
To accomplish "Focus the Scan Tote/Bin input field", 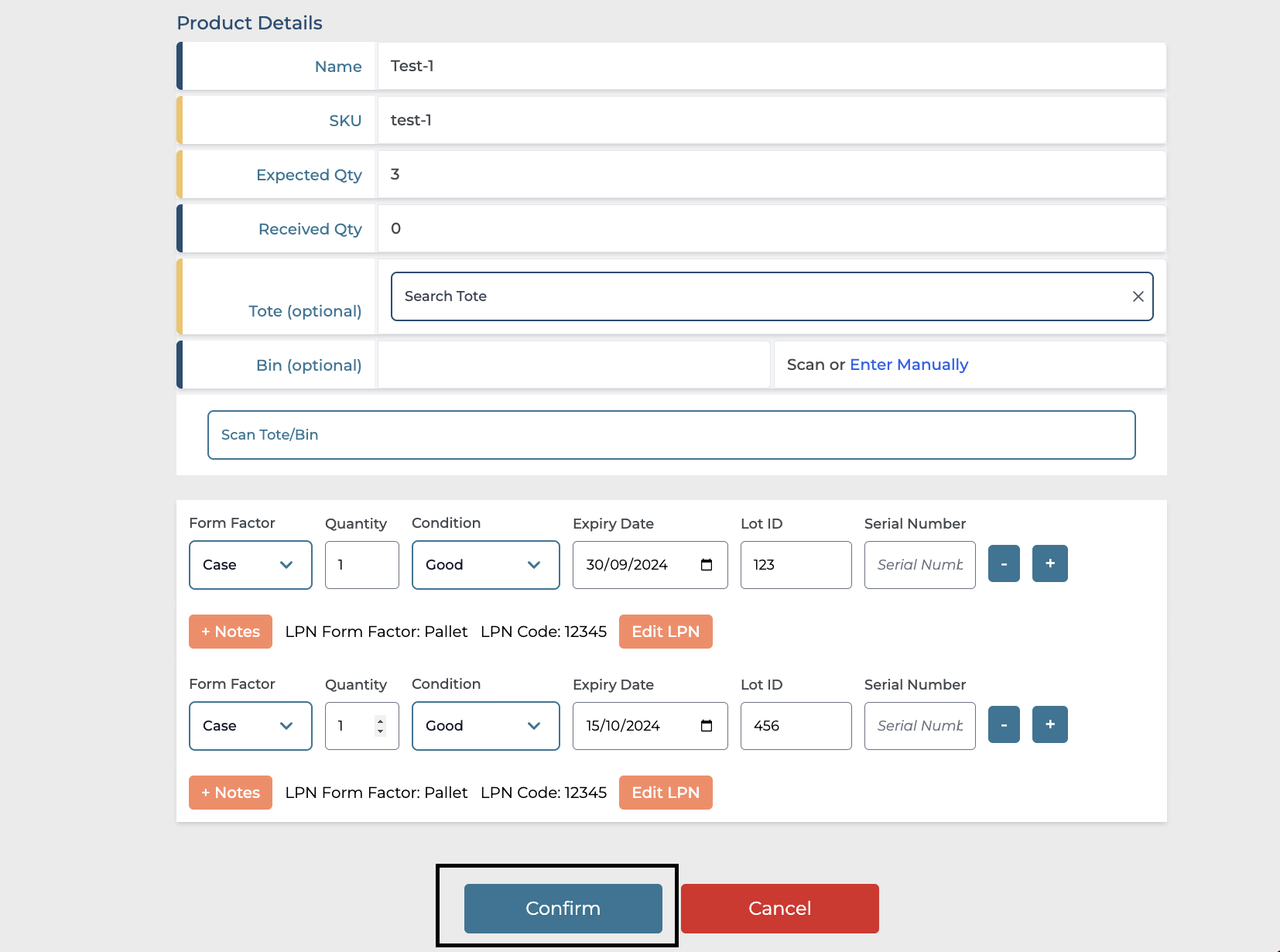I will point(671,435).
